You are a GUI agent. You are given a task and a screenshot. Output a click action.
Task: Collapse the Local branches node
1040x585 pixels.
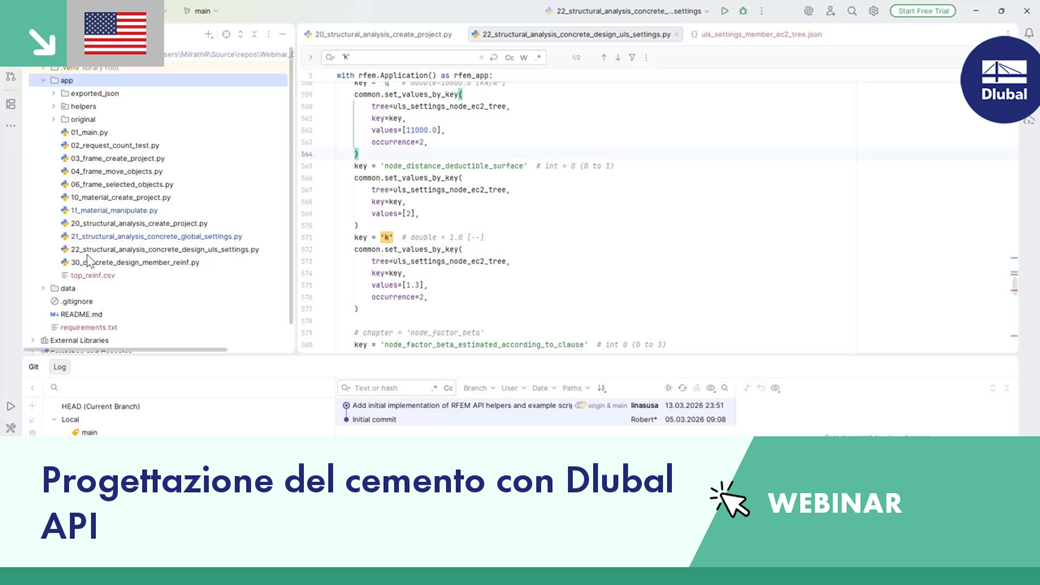click(54, 419)
